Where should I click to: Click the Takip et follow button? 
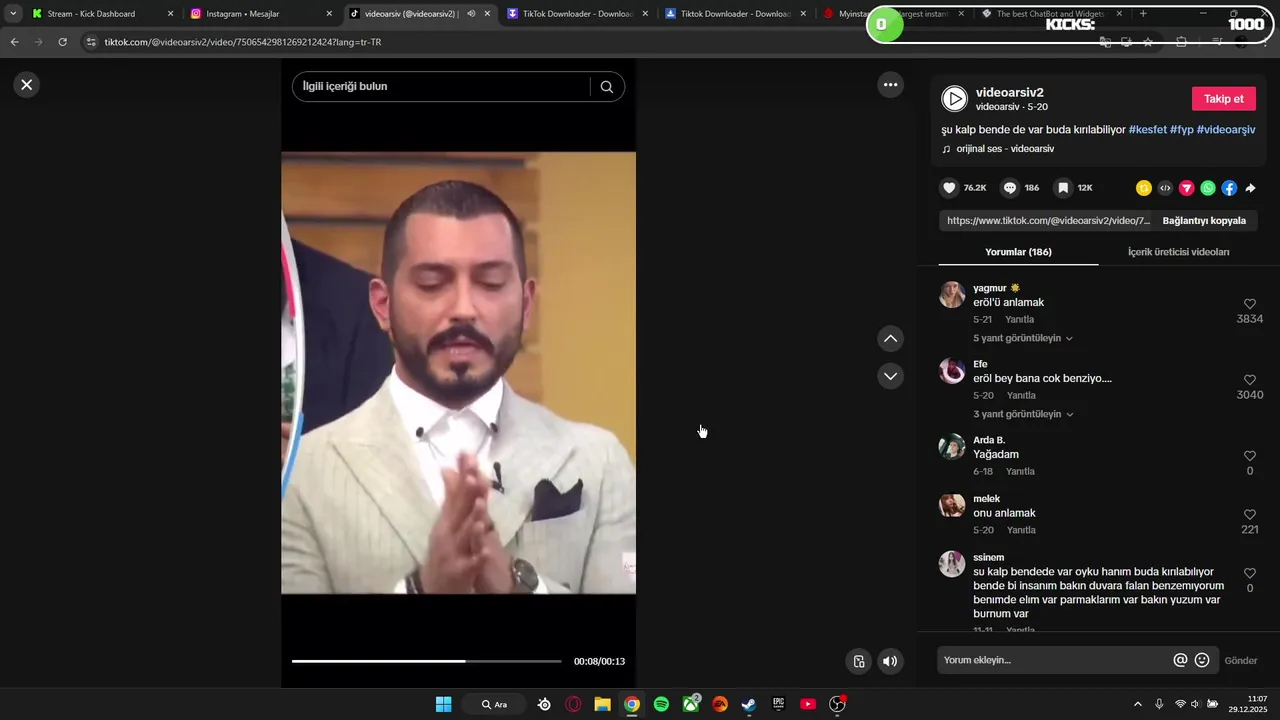click(x=1223, y=99)
